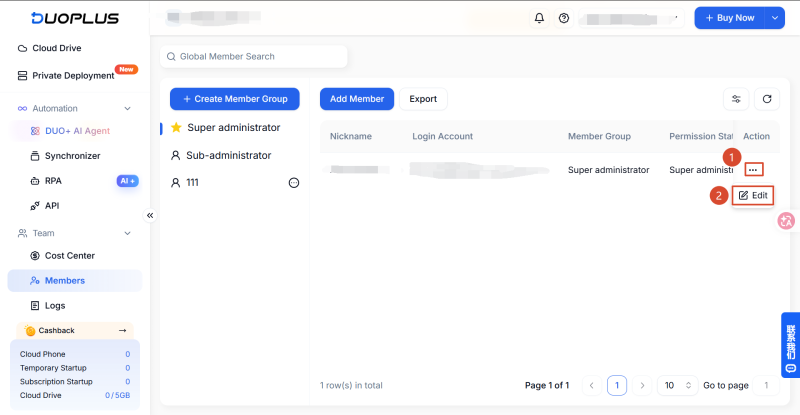Select Sub-administrator group
Screen dimensions: 800x415
click(x=229, y=155)
